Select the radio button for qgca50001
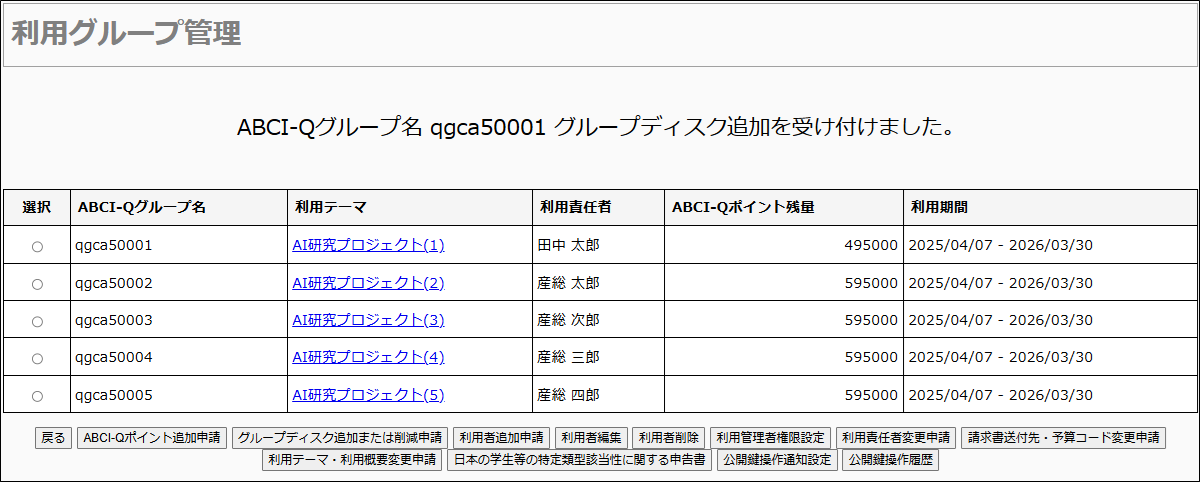The image size is (1200, 482). click(37, 246)
